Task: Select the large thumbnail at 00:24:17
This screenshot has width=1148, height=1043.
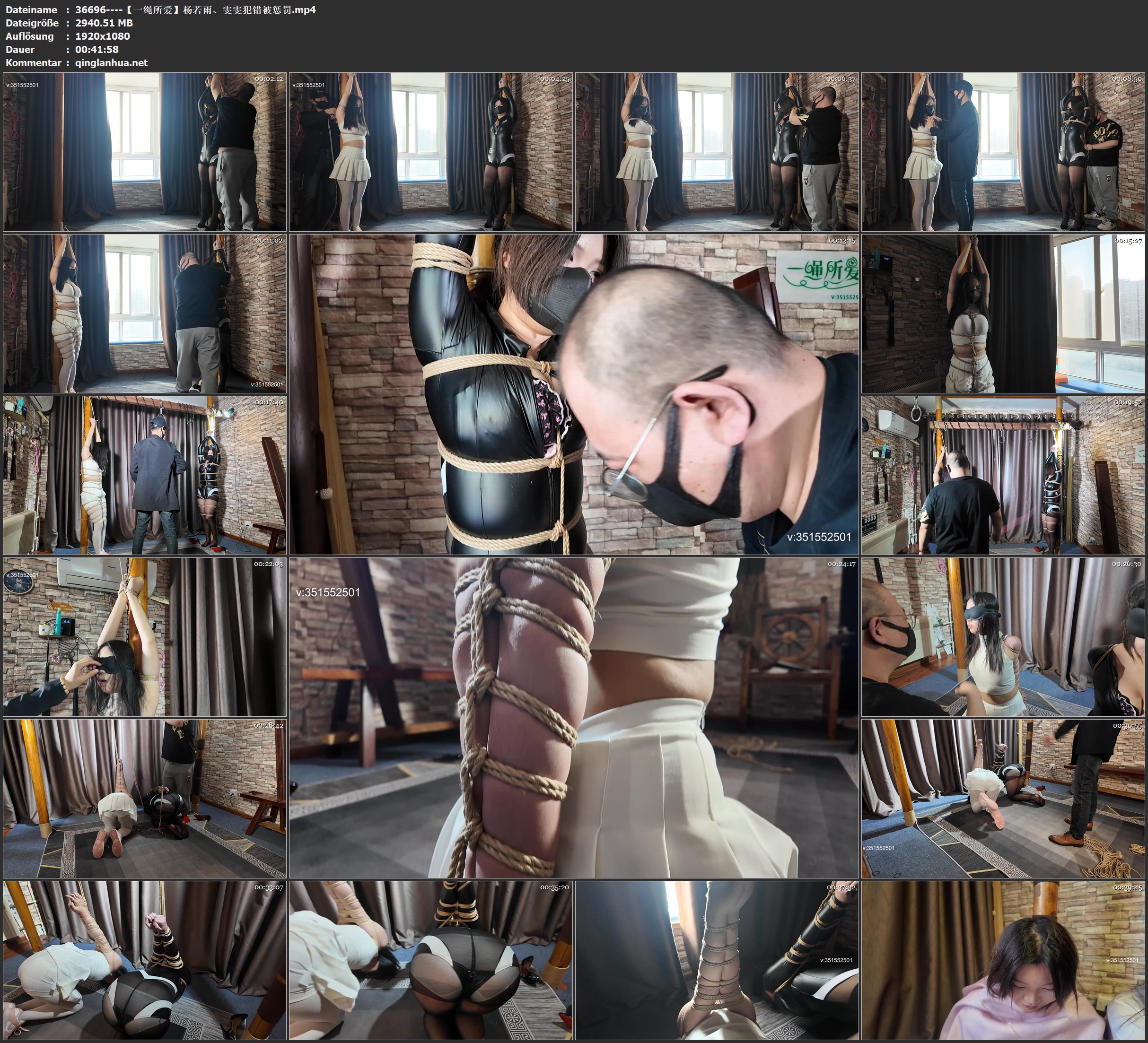Action: coord(573,718)
